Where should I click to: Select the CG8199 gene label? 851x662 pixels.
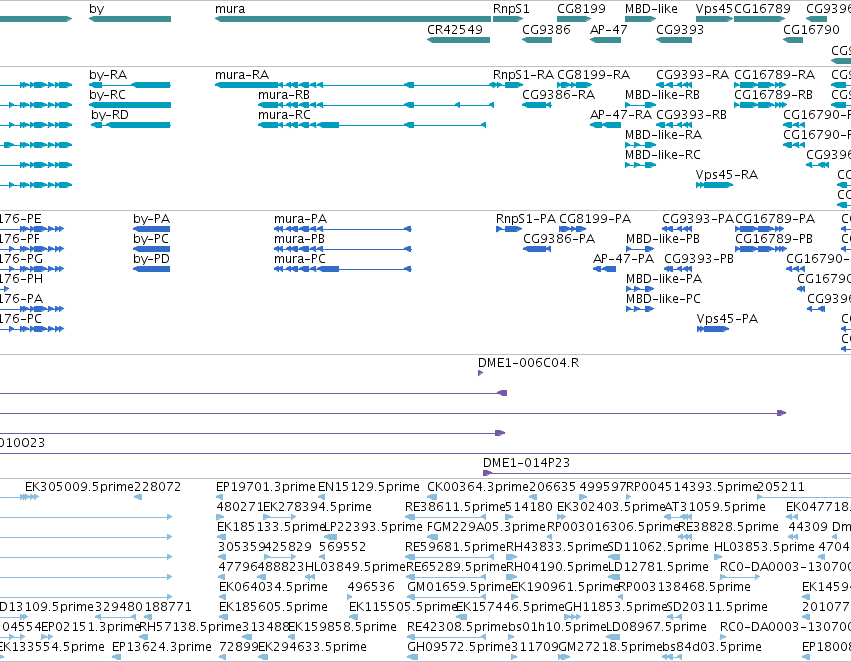tap(581, 9)
